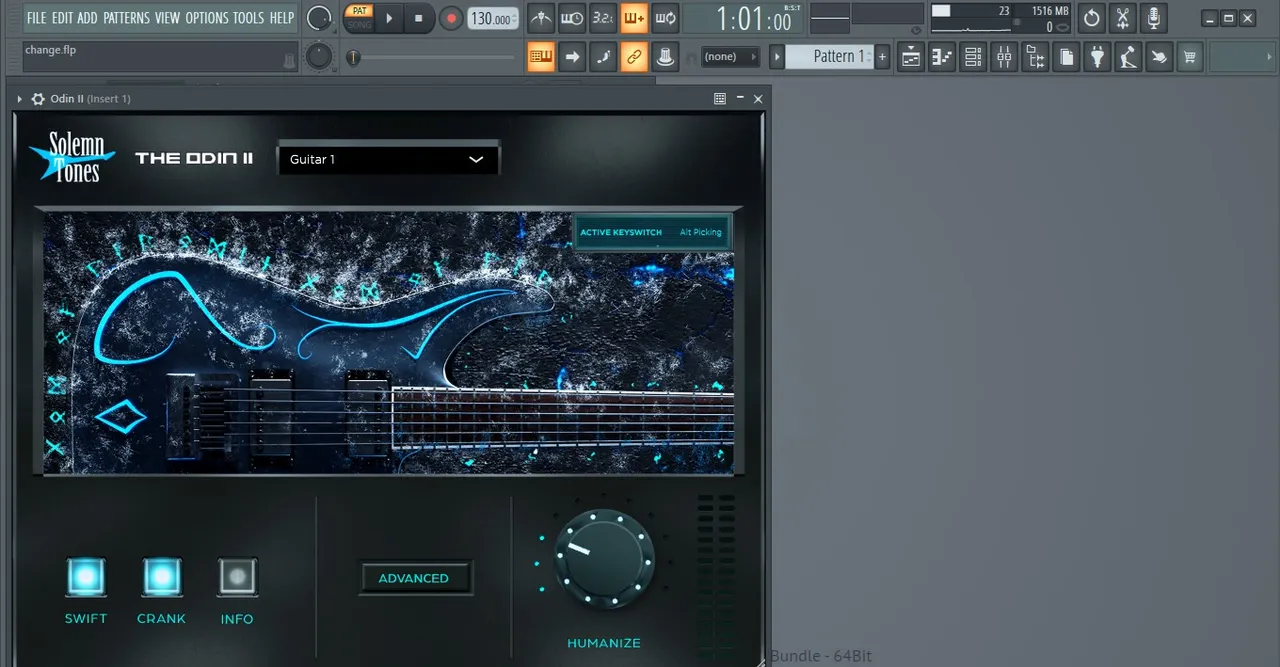This screenshot has width=1280, height=667.
Task: Open the Pattern 1 selector
Action: [x=830, y=57]
